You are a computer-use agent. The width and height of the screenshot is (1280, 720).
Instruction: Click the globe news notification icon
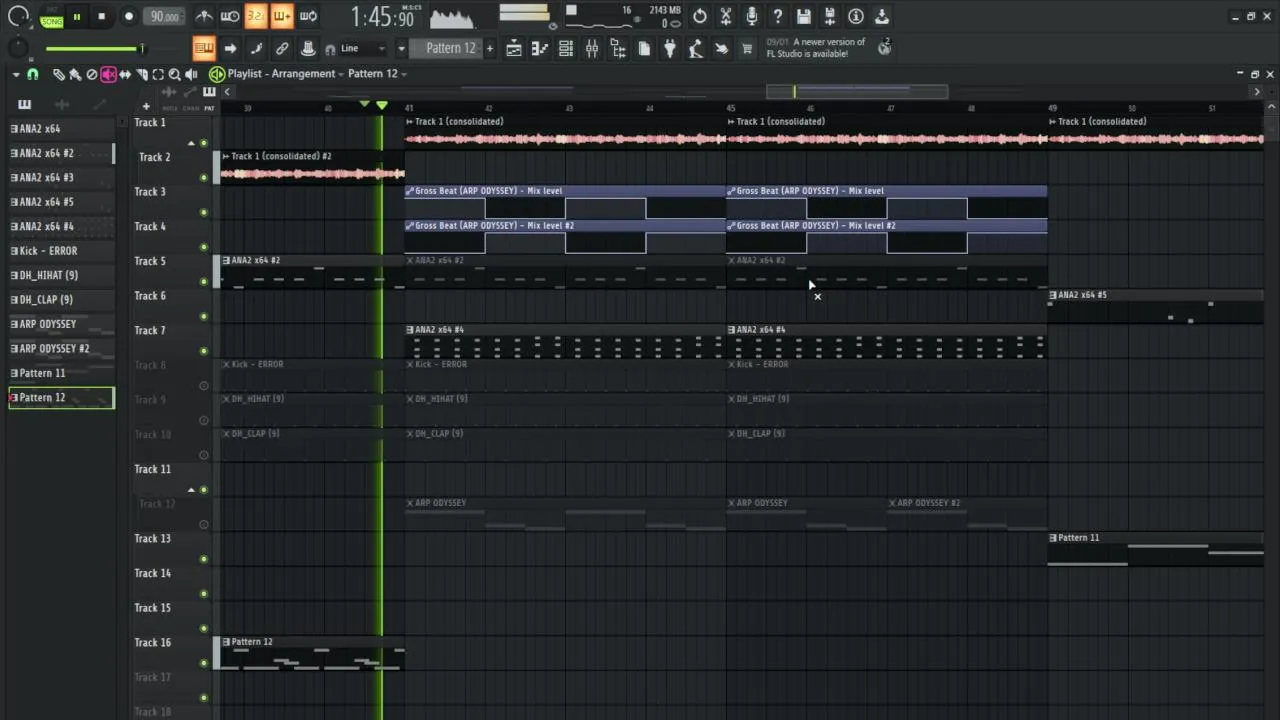coord(884,47)
